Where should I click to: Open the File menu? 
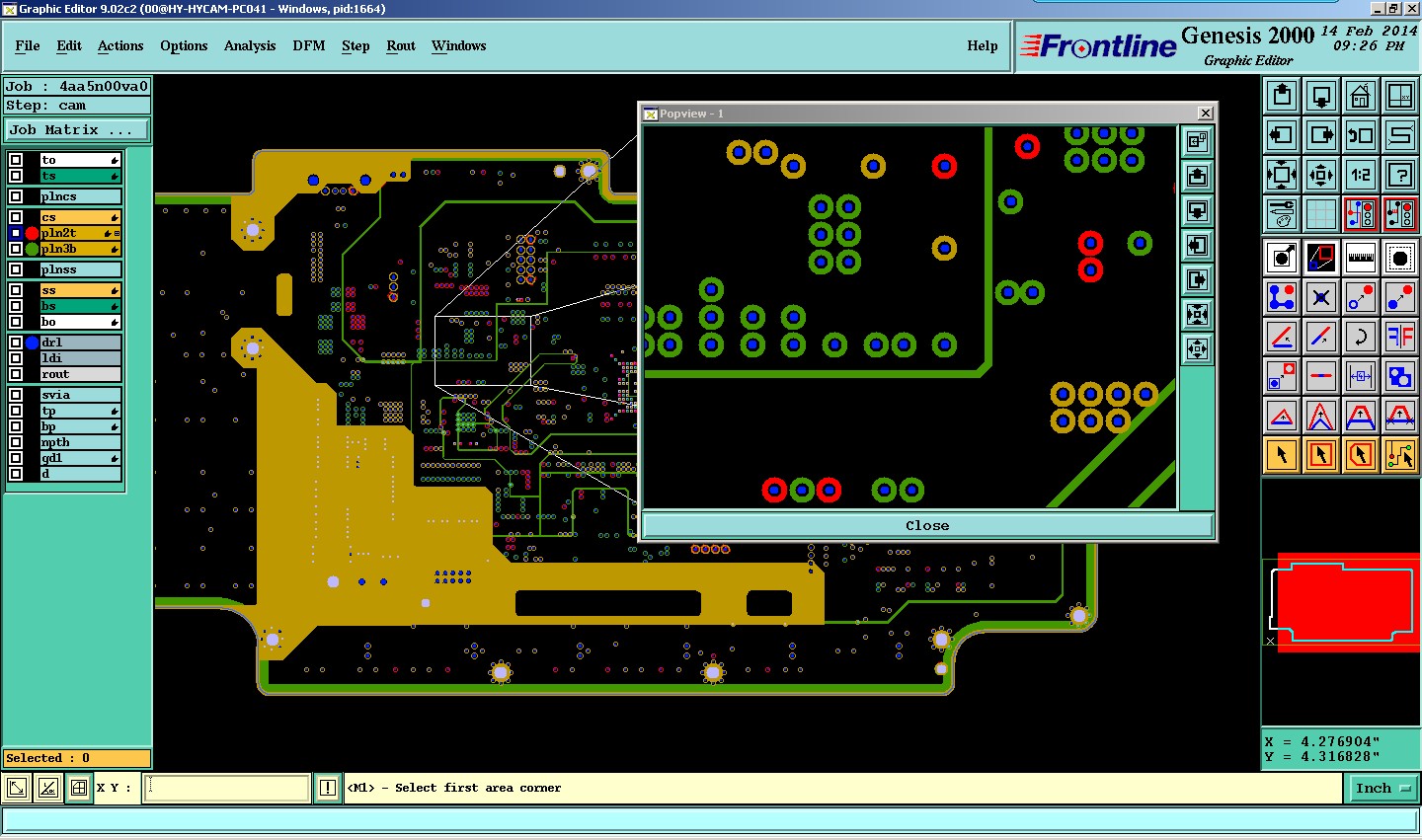coord(28,45)
